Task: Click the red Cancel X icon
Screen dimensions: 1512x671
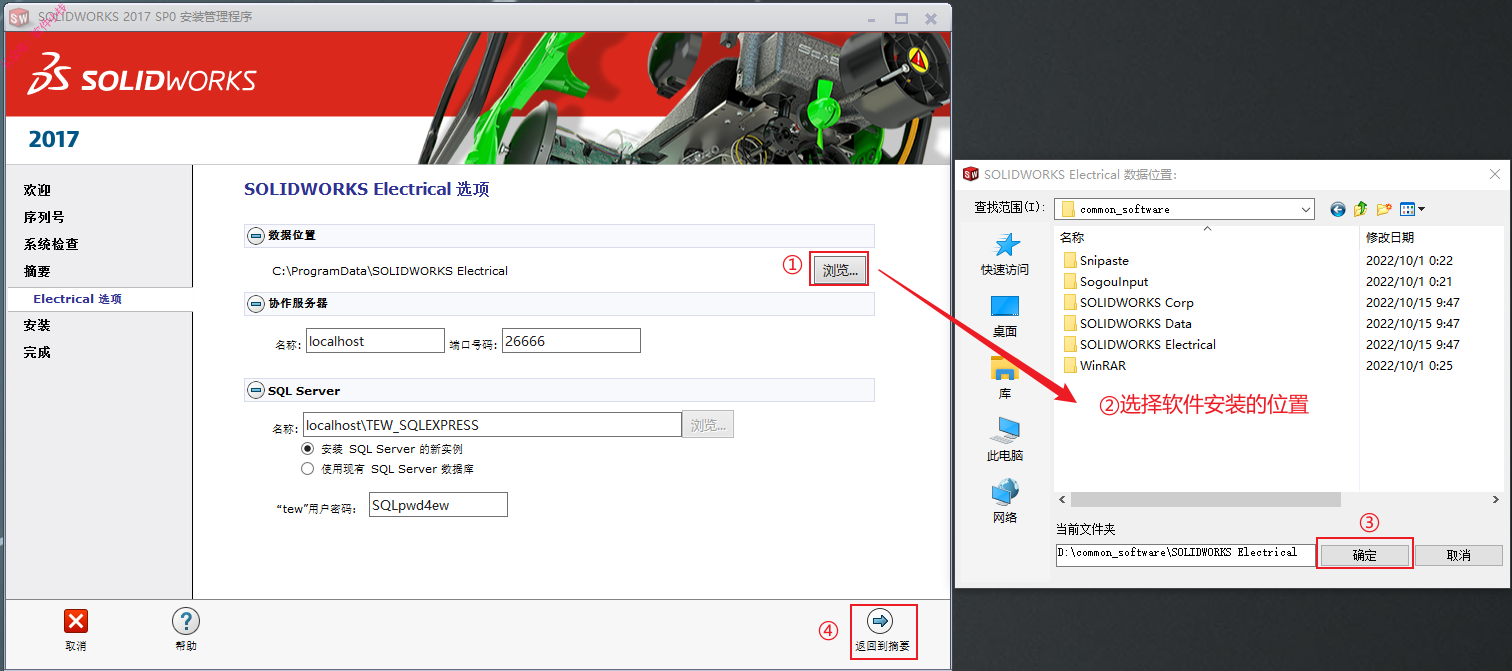Action: coord(76,621)
